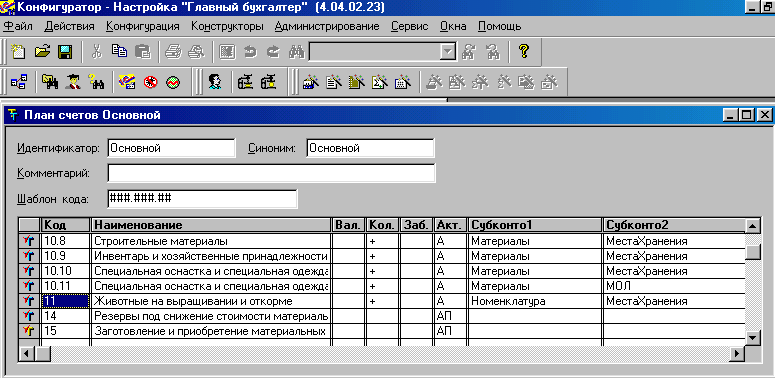
Task: Click the reference constructor wand icon
Action: point(311,82)
